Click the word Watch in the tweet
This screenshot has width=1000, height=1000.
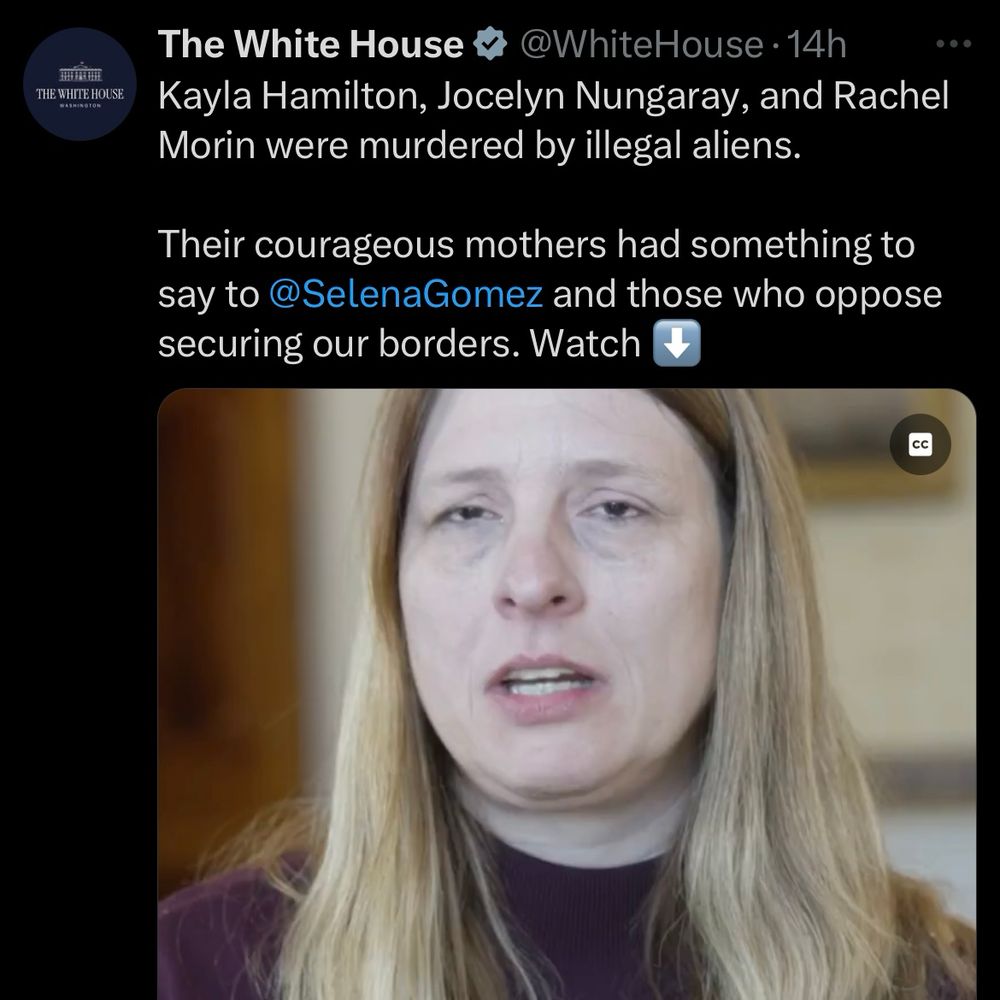click(585, 344)
